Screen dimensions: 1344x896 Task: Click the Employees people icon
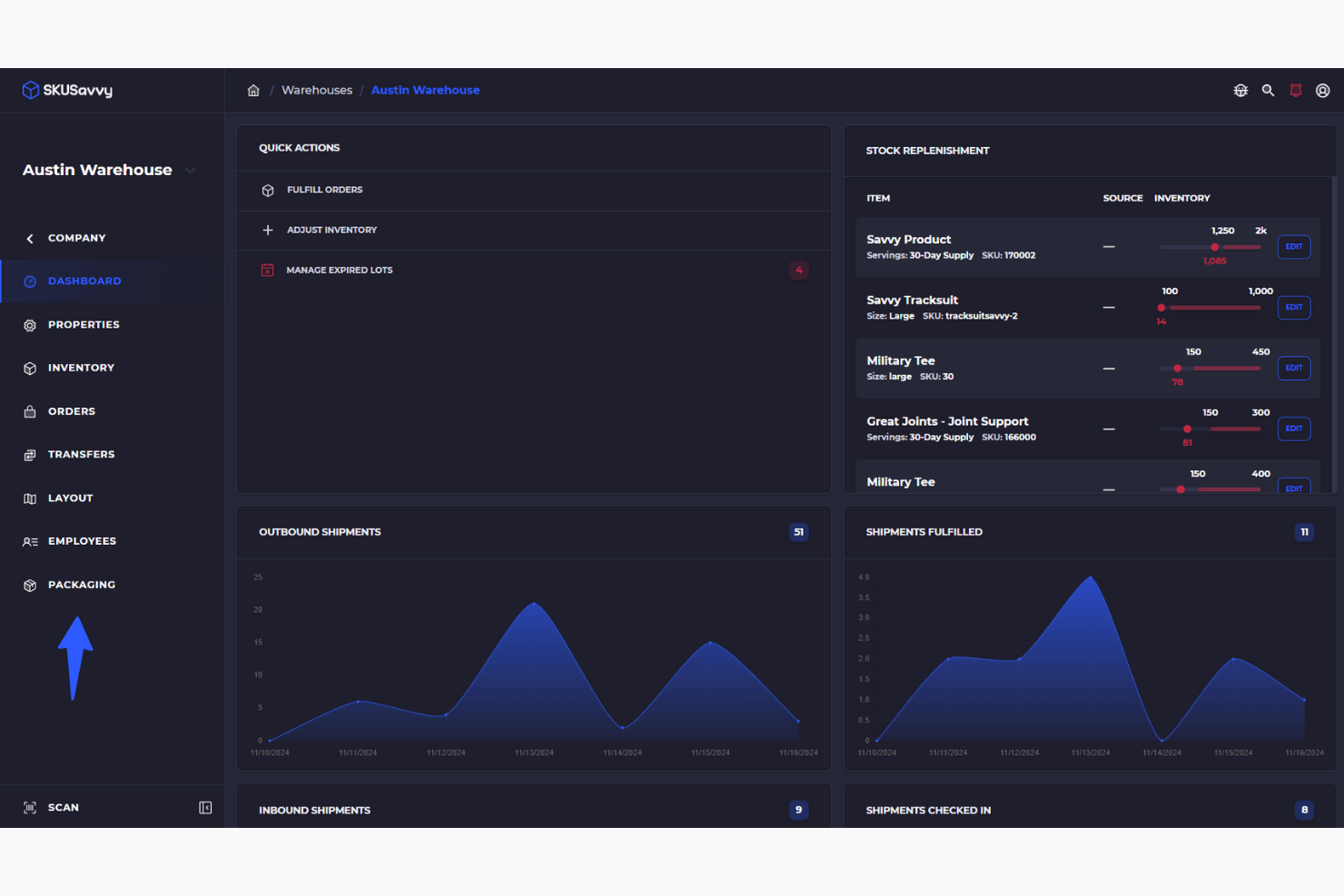pyautogui.click(x=30, y=542)
